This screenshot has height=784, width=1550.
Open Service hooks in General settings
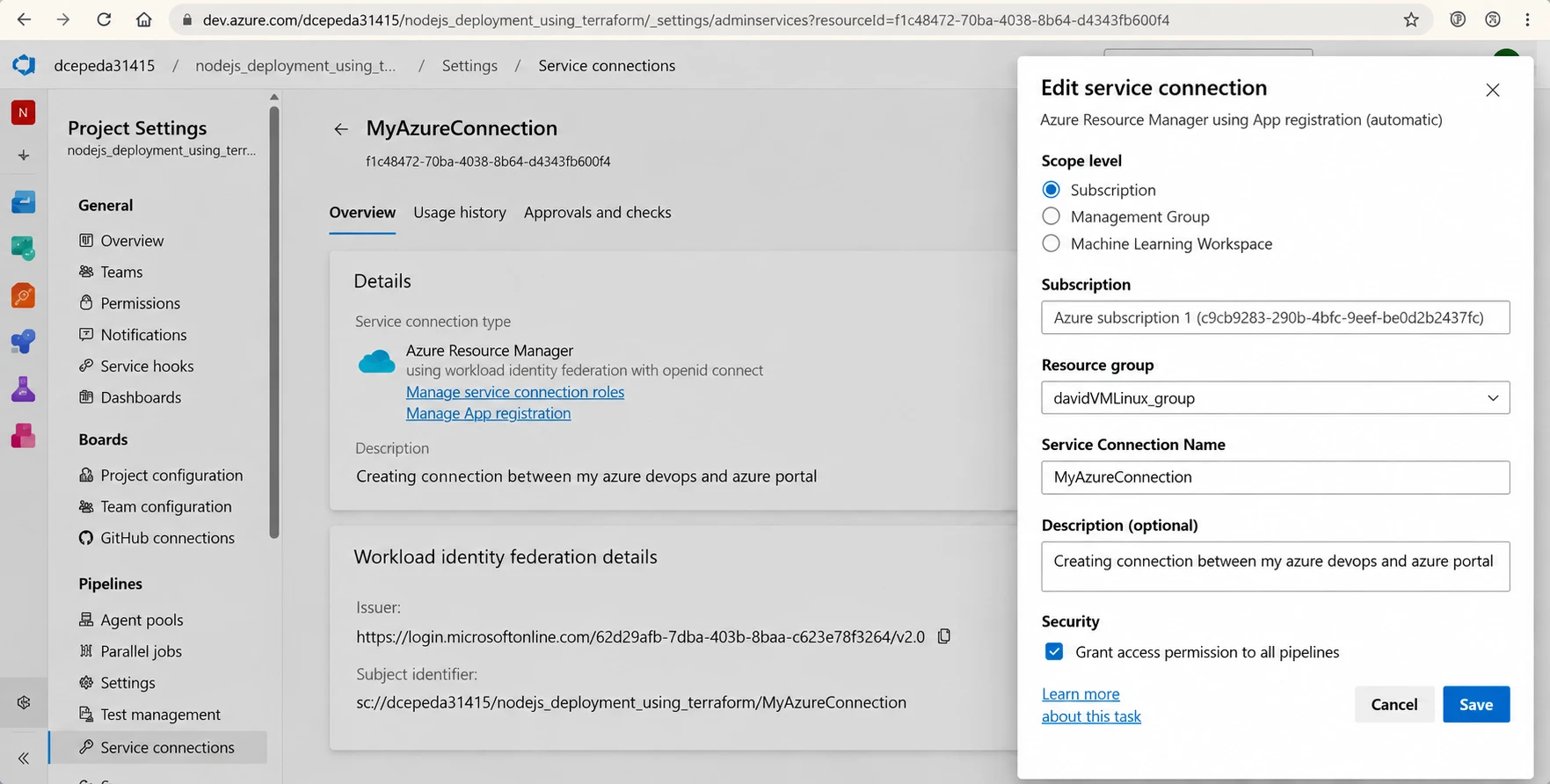click(146, 367)
